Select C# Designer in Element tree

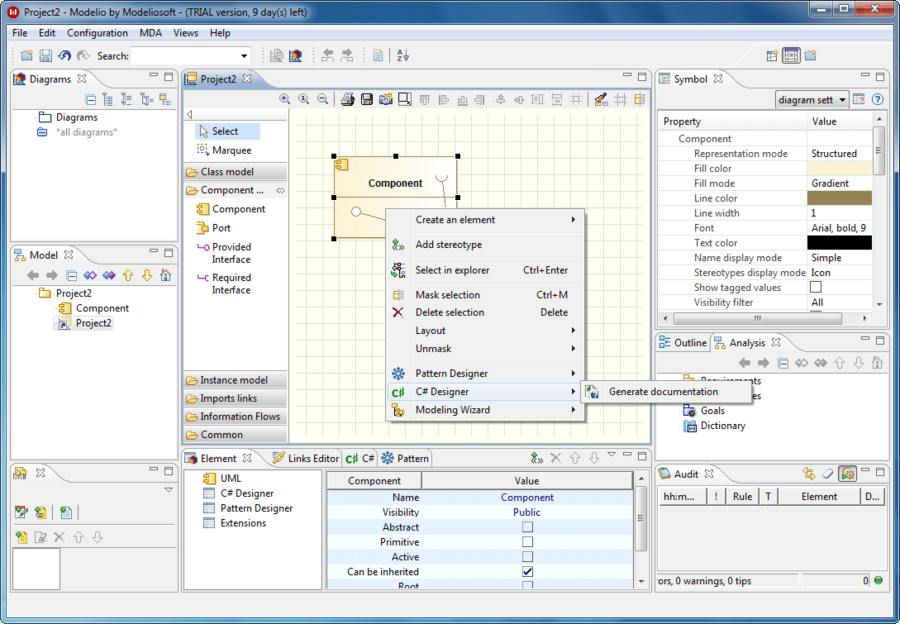click(239, 493)
